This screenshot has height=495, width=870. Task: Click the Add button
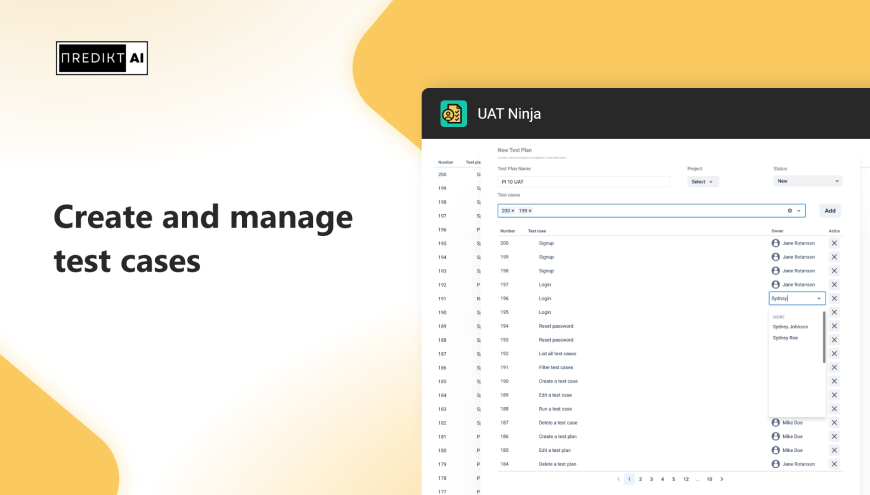[830, 211]
